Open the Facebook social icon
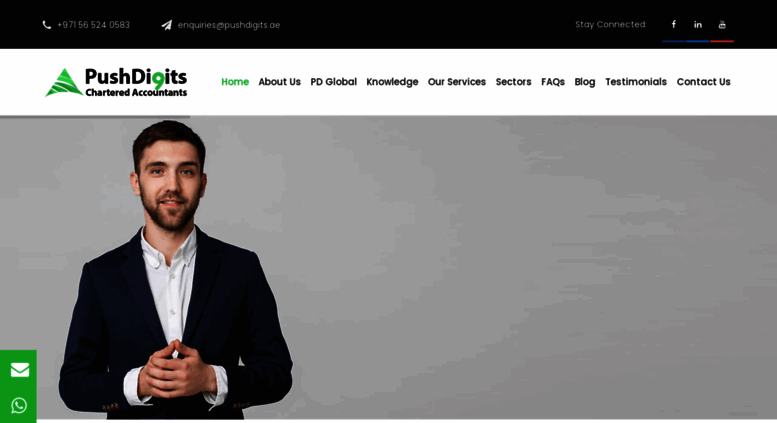The image size is (777, 423). (x=673, y=24)
